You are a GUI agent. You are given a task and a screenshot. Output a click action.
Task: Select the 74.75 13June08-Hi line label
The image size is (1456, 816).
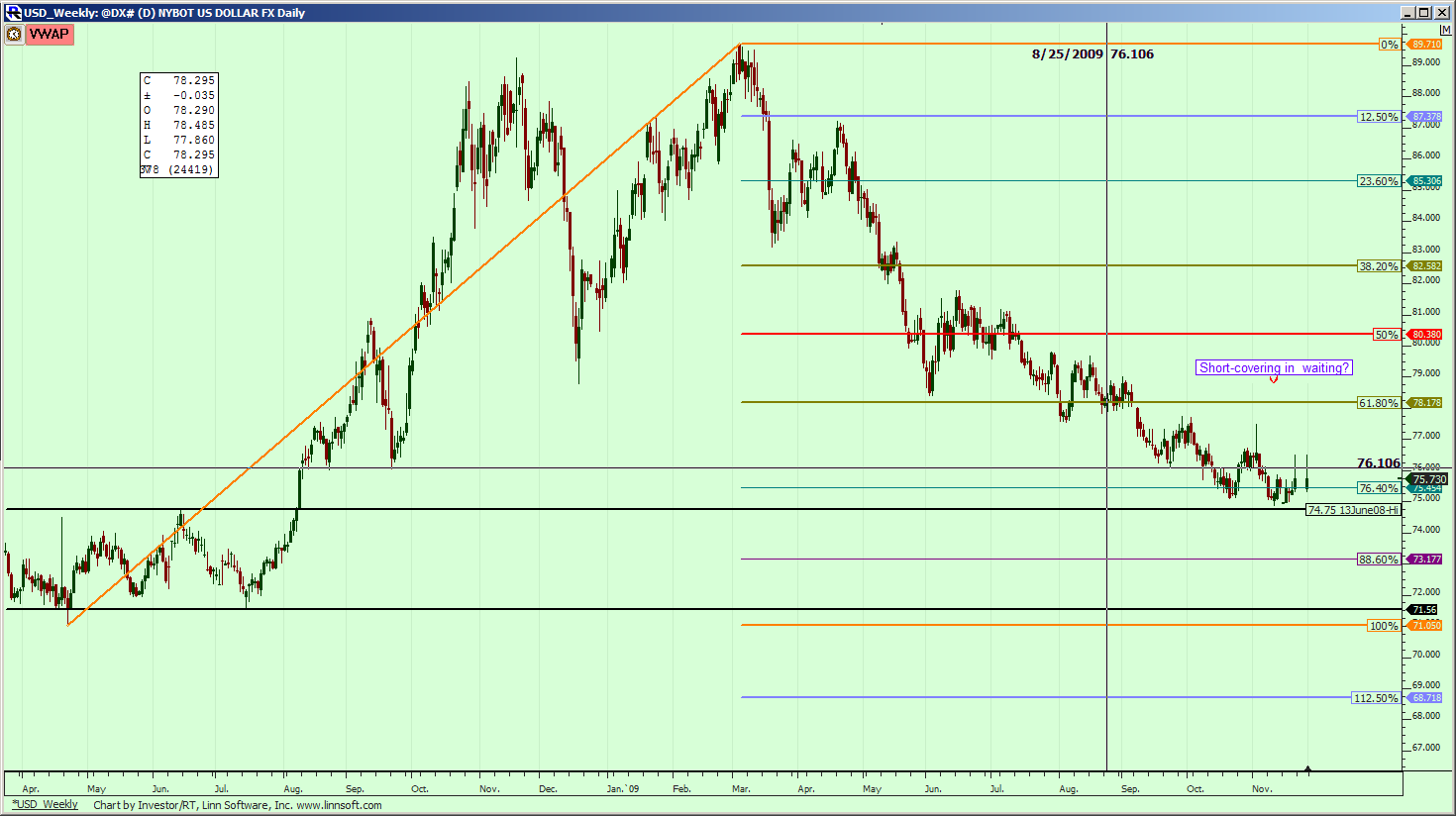click(x=1353, y=510)
